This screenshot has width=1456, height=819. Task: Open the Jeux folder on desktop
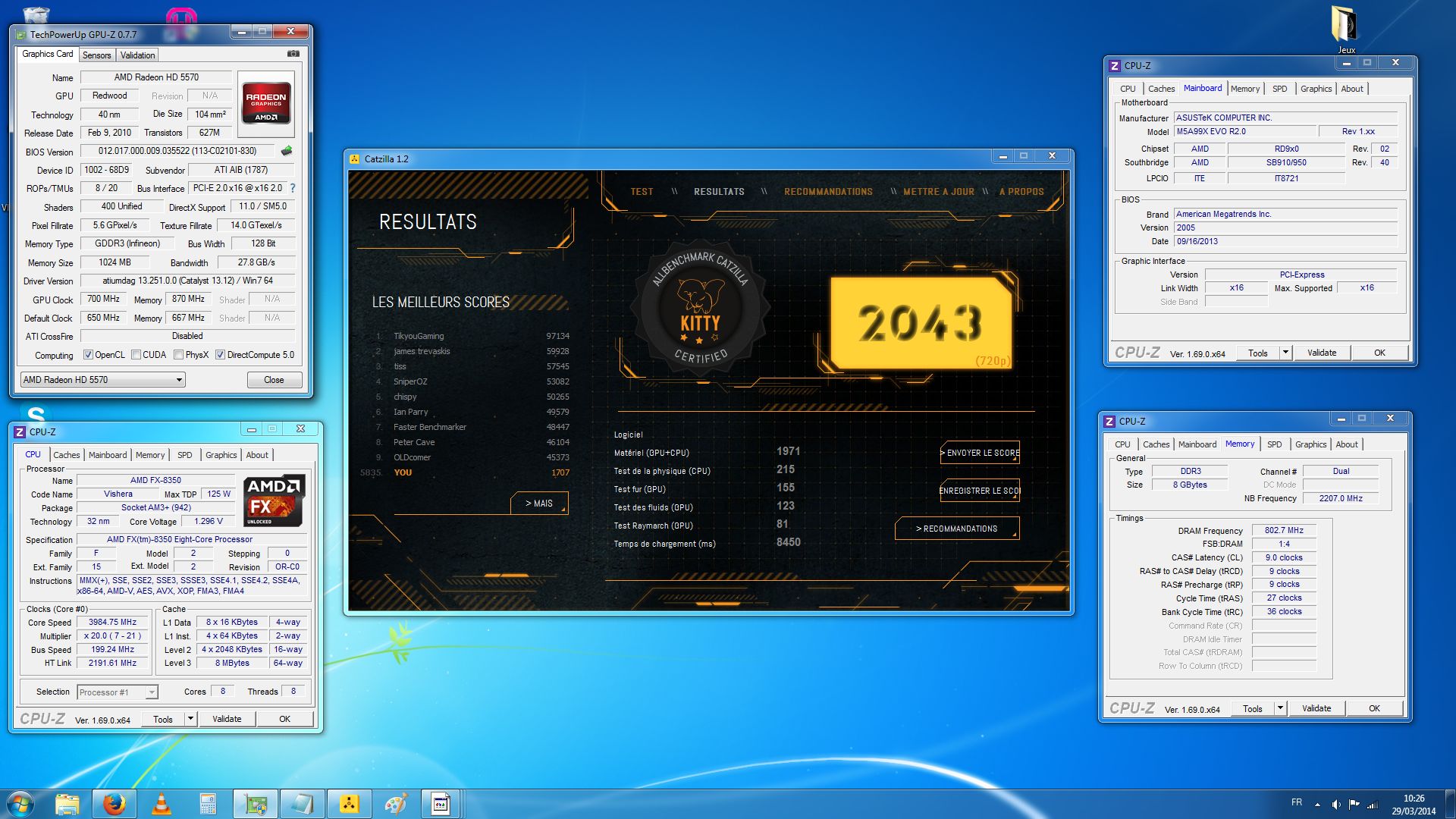tap(1346, 30)
